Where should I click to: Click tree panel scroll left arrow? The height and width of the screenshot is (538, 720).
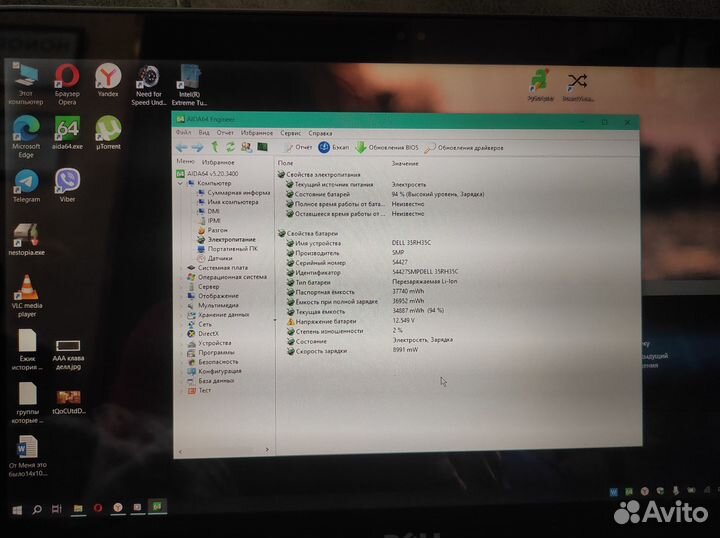[180, 452]
